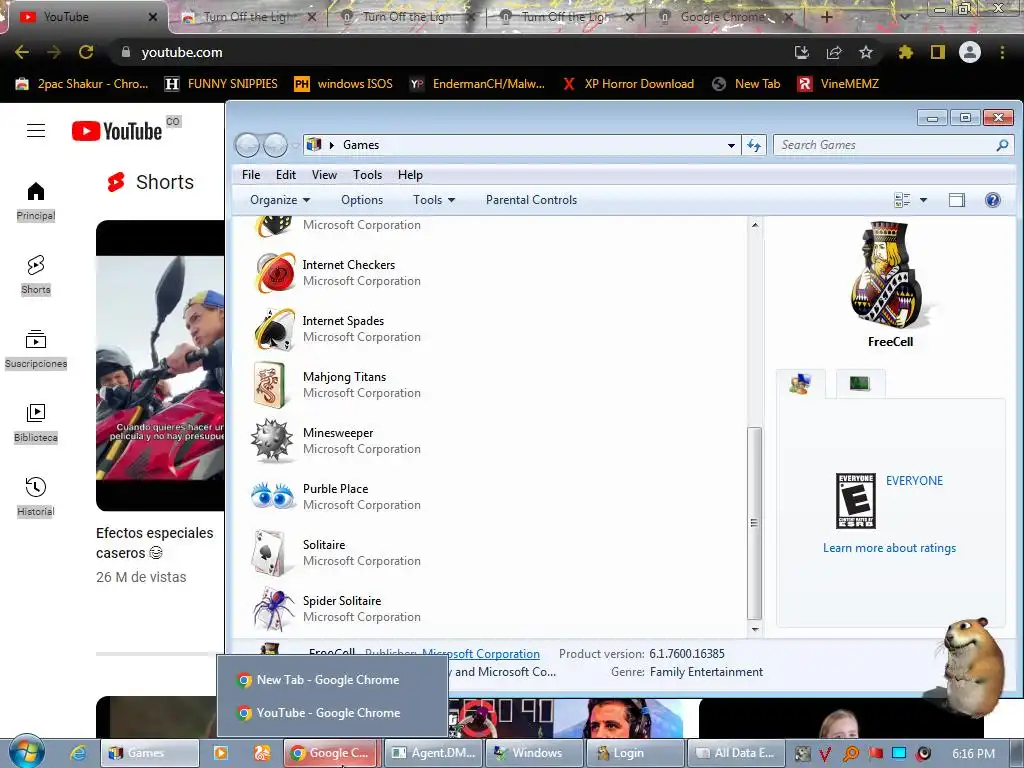Select Internet Spades game icon

coord(274,328)
